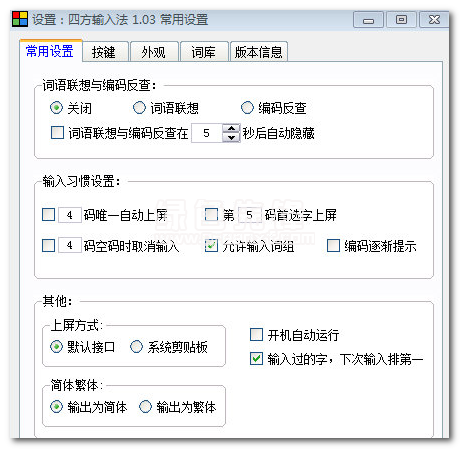
Task: Enable 编码逐渐提示 checkbox
Action: (333, 246)
